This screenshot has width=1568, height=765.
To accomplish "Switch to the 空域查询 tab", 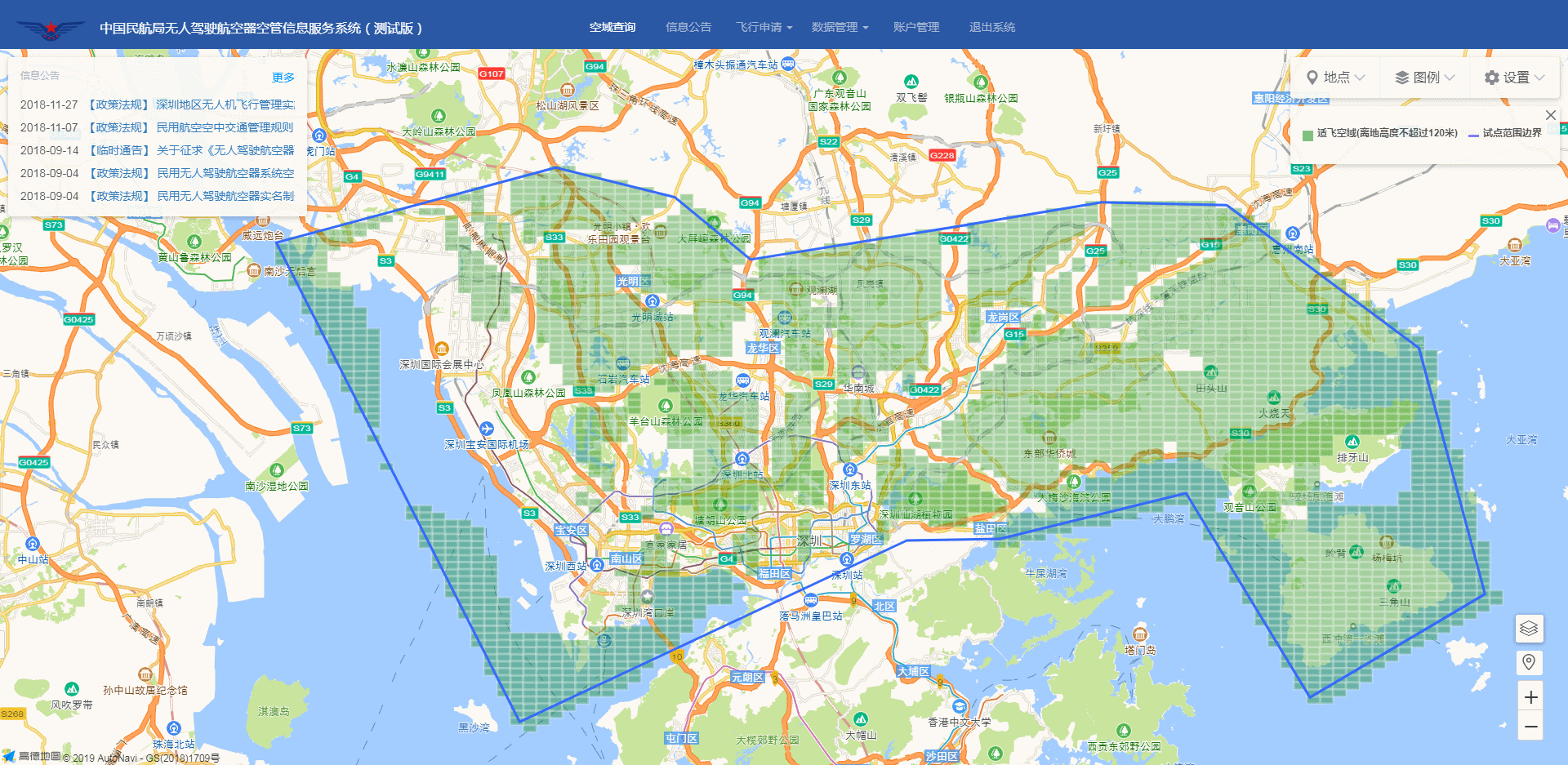I will coord(612,28).
